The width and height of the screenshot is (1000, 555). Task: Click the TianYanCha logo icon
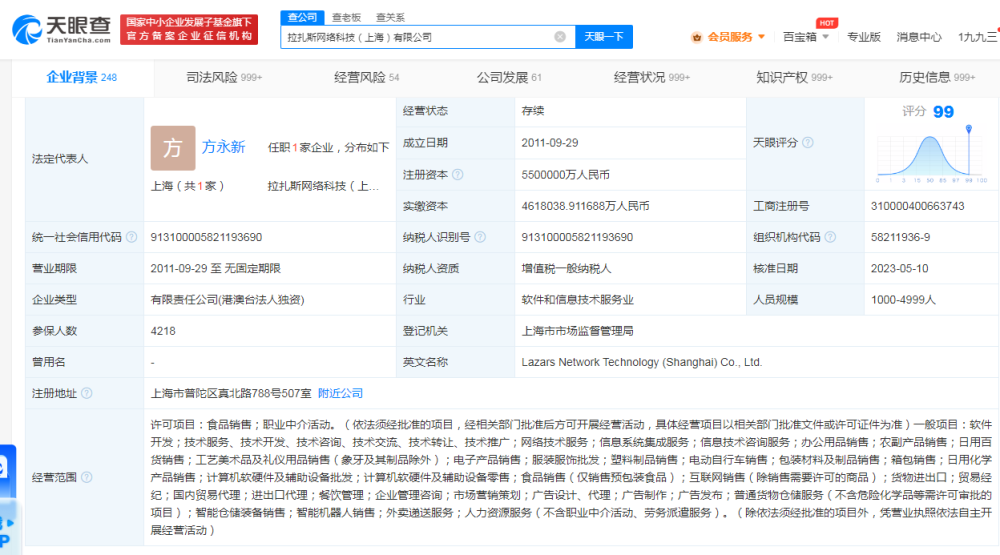point(27,29)
